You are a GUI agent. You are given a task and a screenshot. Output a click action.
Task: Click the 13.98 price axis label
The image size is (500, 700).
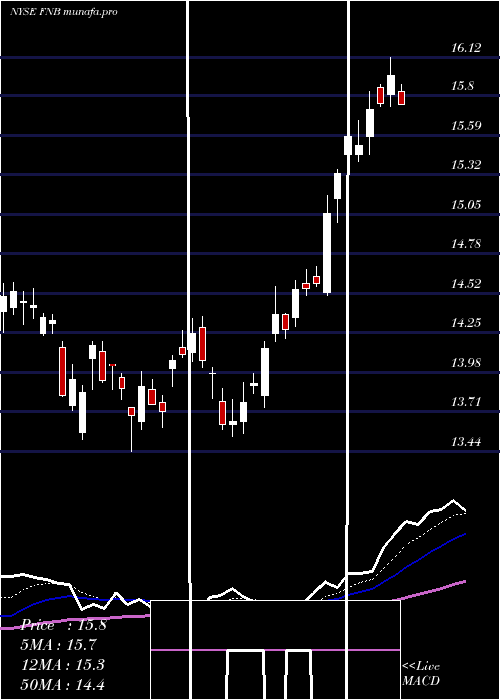(466, 362)
